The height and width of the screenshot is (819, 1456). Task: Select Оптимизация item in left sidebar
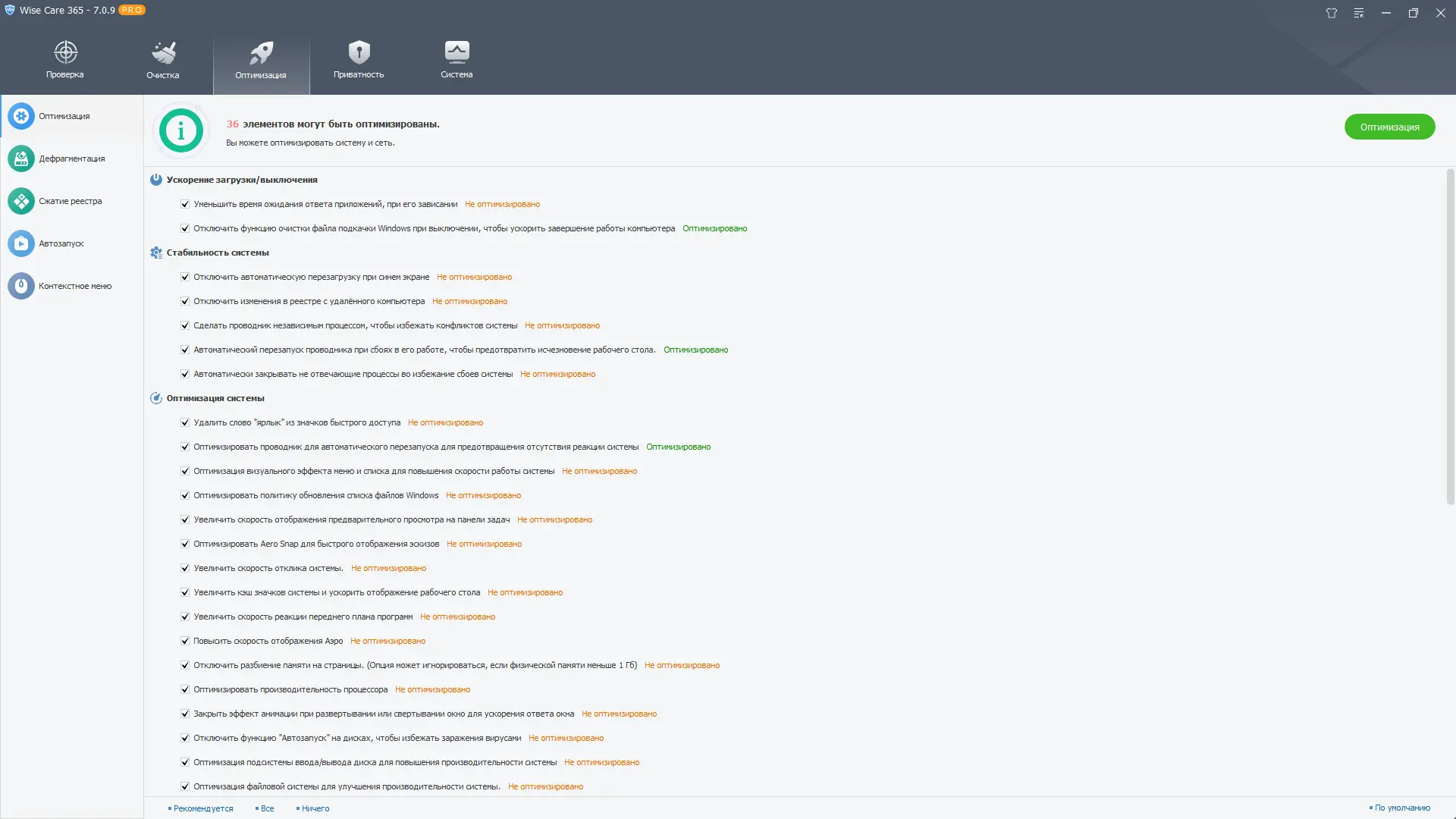[64, 116]
